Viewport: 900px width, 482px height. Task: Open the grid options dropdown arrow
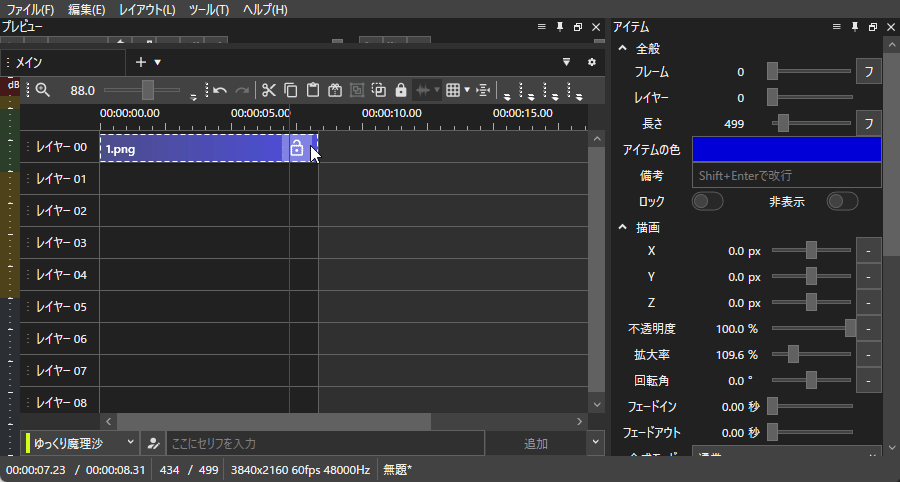(467, 90)
